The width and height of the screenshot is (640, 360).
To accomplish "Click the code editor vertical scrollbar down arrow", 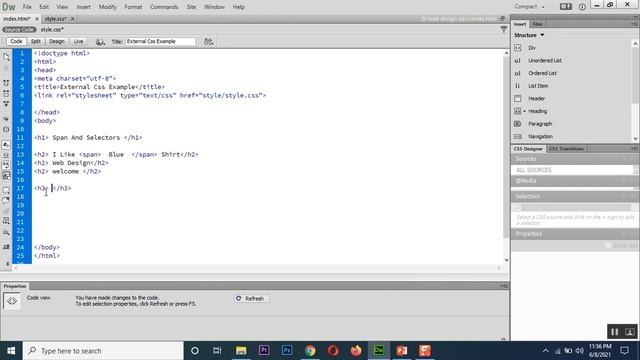I will tap(506, 260).
